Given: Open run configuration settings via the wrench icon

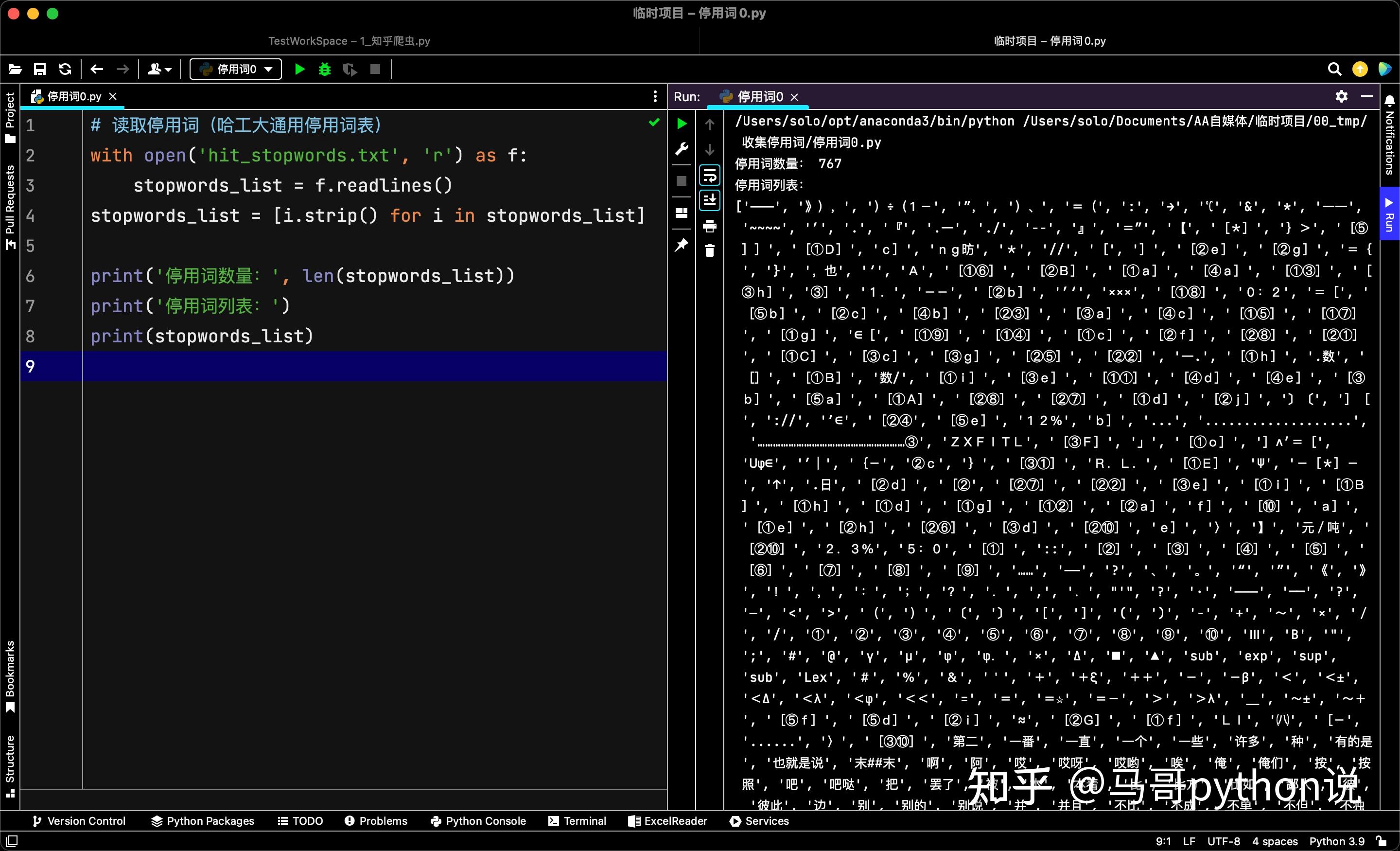Looking at the screenshot, I should pyautogui.click(x=681, y=148).
